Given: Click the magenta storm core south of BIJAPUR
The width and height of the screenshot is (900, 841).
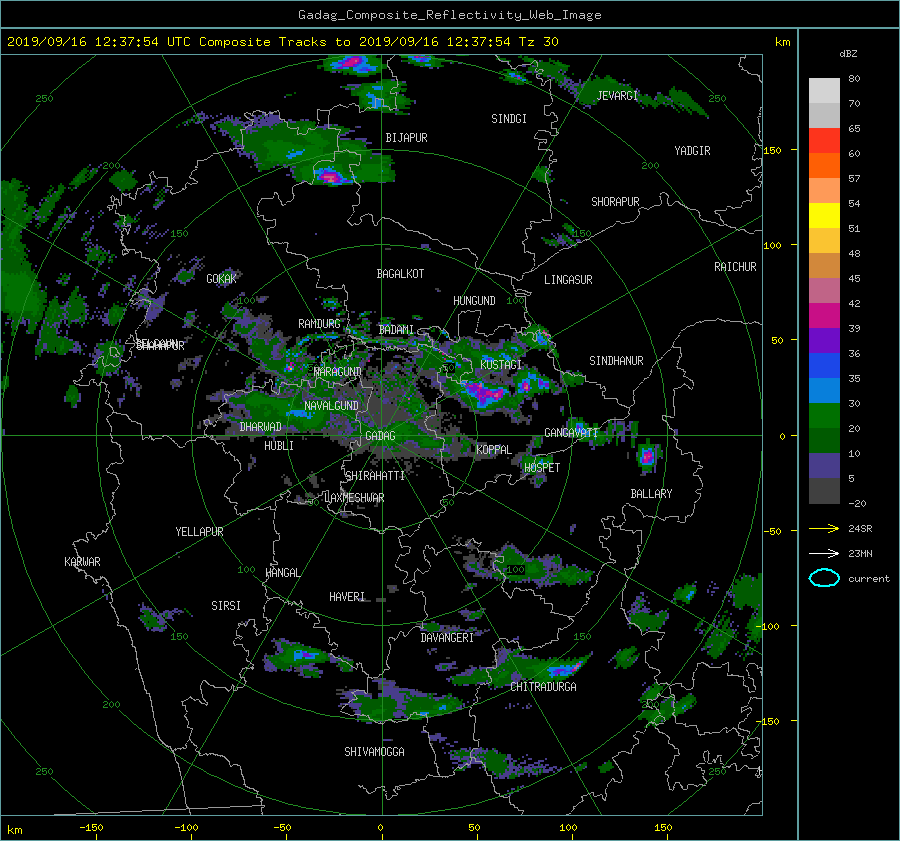Looking at the screenshot, I should coord(332,176).
